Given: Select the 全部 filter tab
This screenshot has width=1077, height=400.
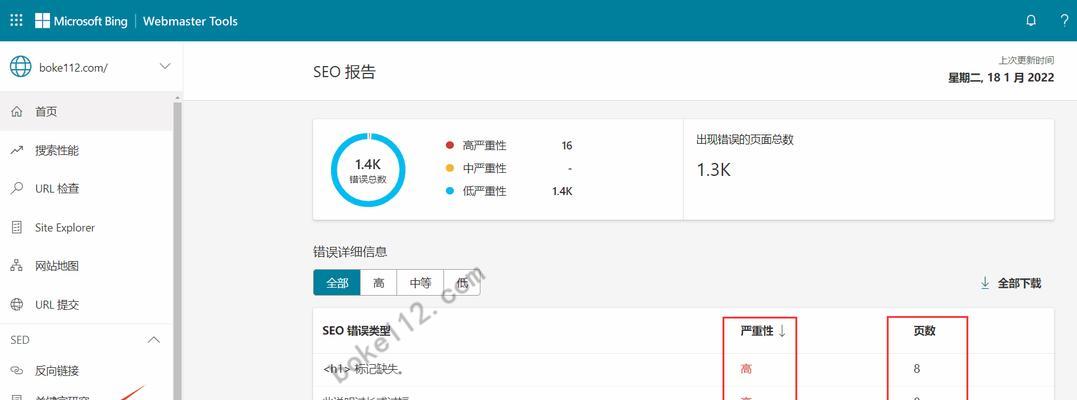Looking at the screenshot, I should (x=337, y=282).
